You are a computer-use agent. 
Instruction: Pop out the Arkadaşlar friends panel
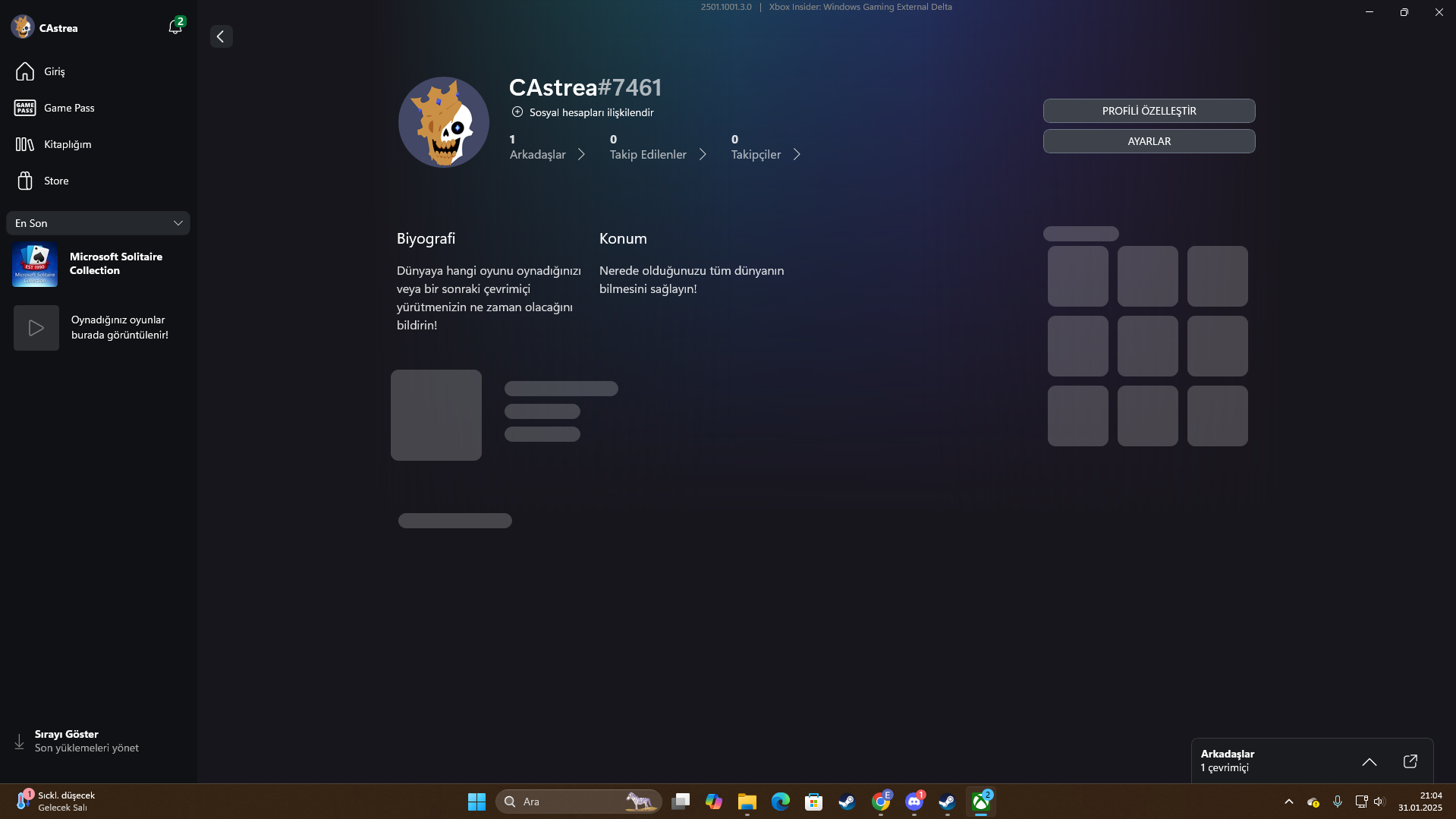1410,761
